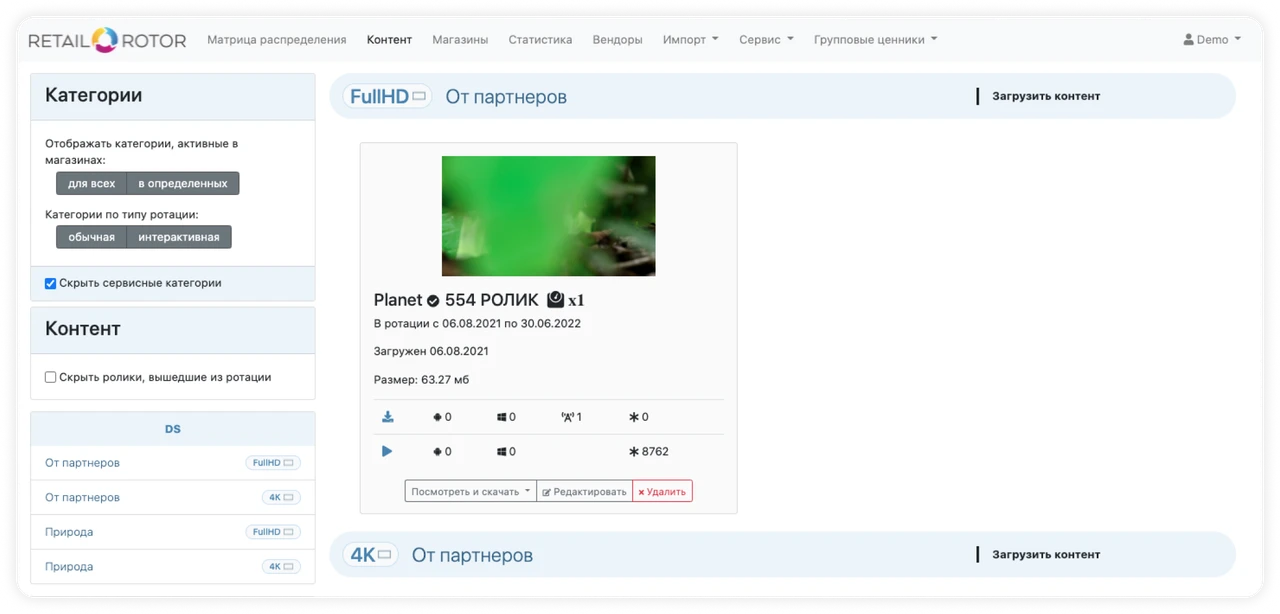Click the Android icon in the play row
This screenshot has height=614, width=1280.
click(x=437, y=451)
